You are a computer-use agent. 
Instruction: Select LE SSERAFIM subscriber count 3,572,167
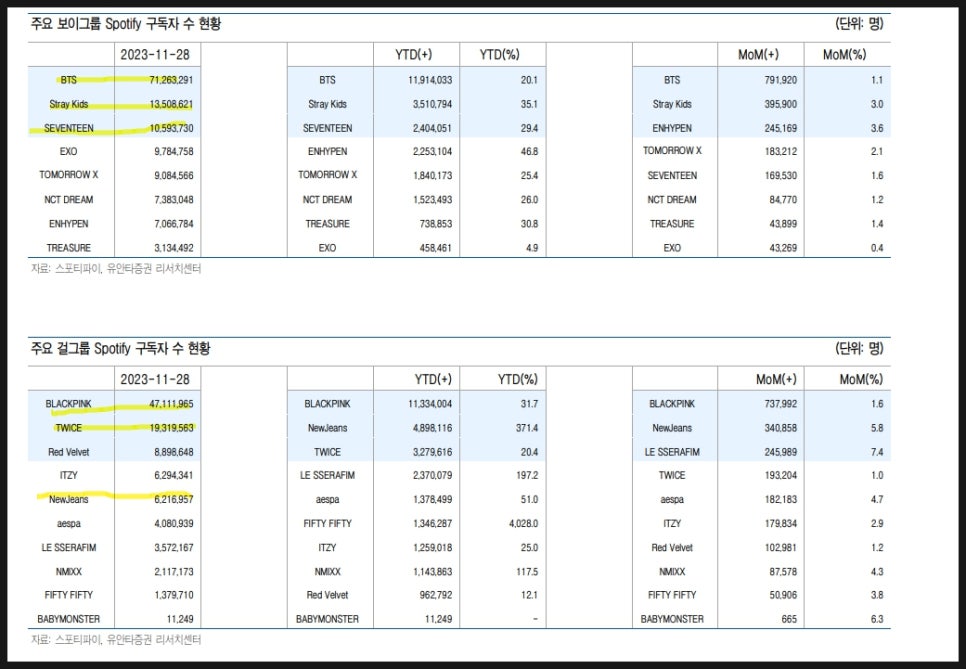(173, 548)
